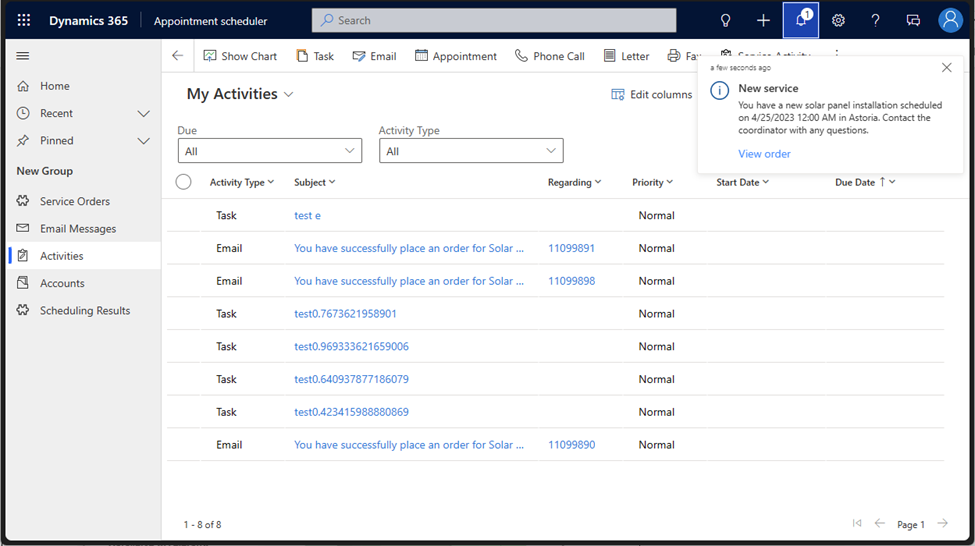
Task: Open the user account avatar
Action: coord(950,20)
